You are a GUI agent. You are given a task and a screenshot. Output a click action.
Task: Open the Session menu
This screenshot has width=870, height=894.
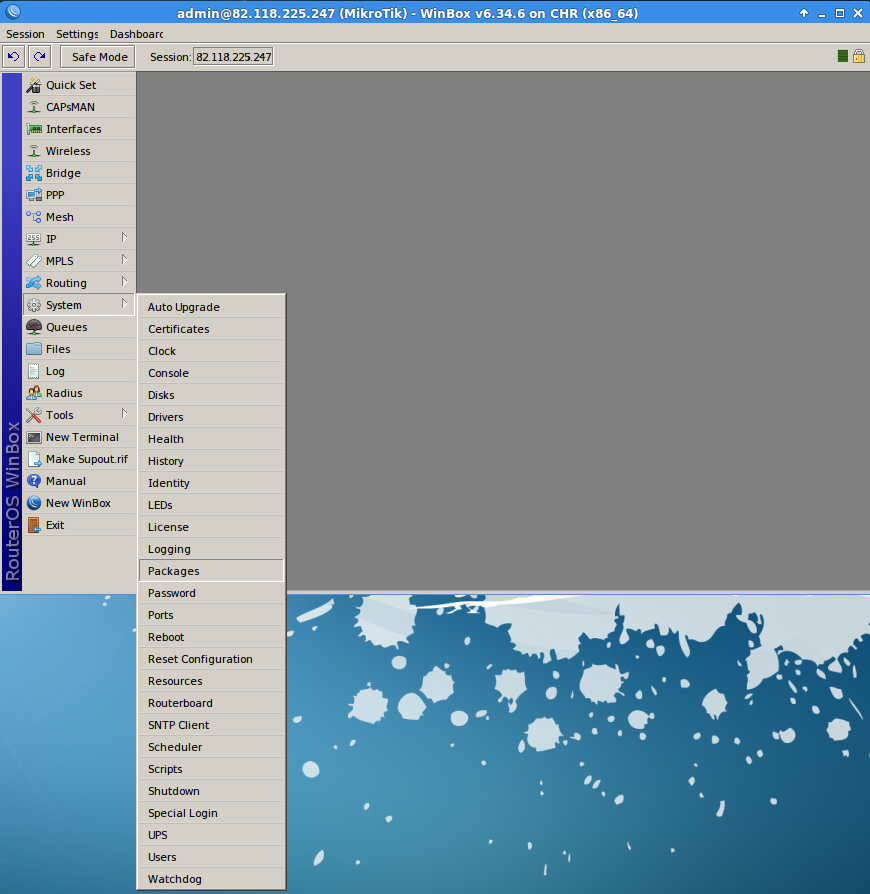25,34
